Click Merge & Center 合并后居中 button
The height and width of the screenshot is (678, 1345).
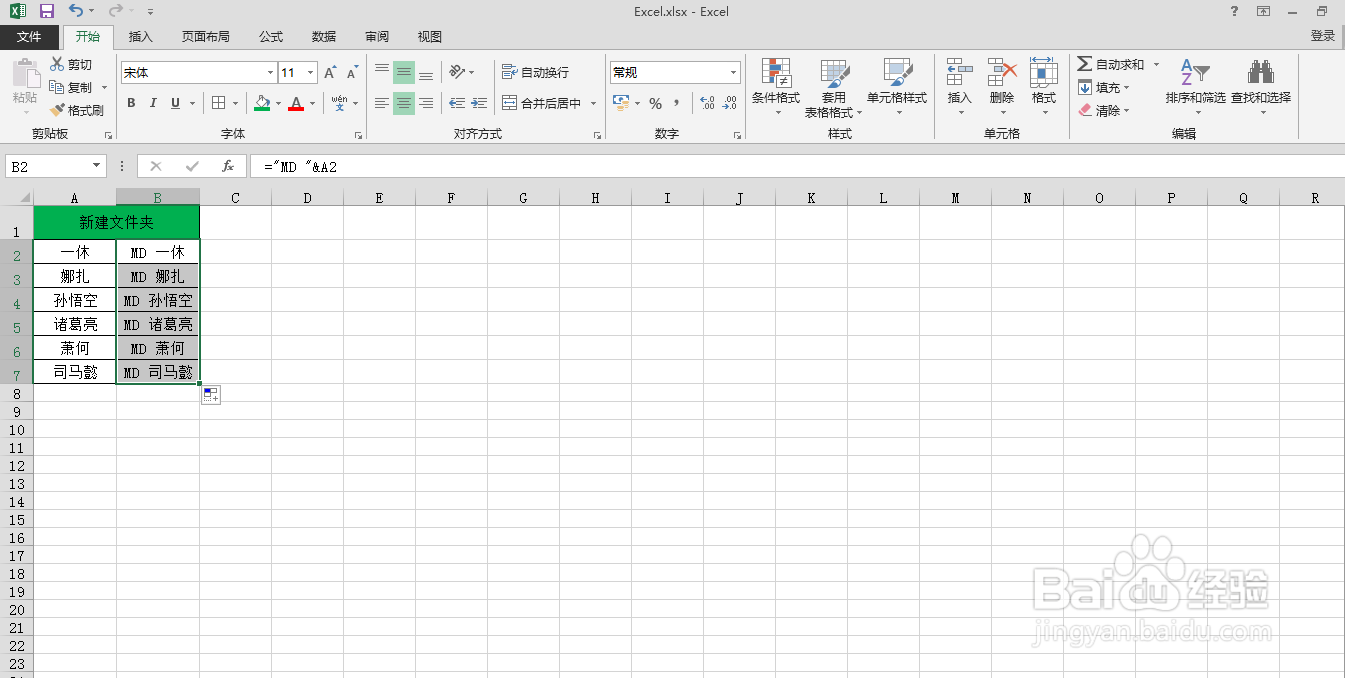pyautogui.click(x=542, y=103)
